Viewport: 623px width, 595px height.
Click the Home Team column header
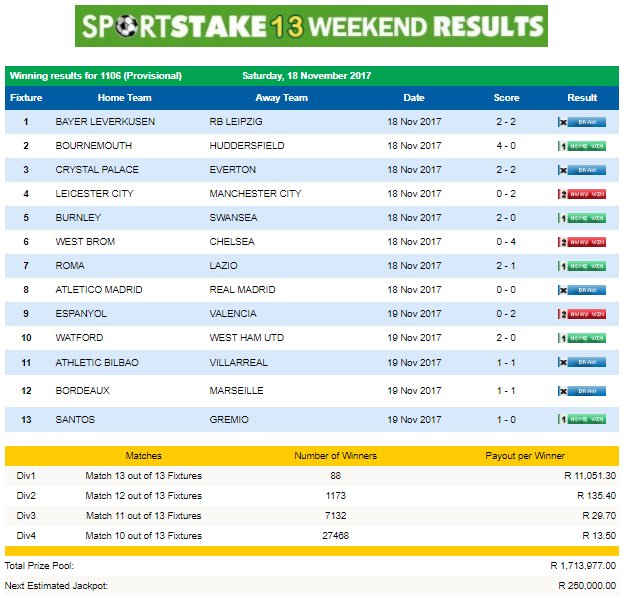pyautogui.click(x=124, y=98)
